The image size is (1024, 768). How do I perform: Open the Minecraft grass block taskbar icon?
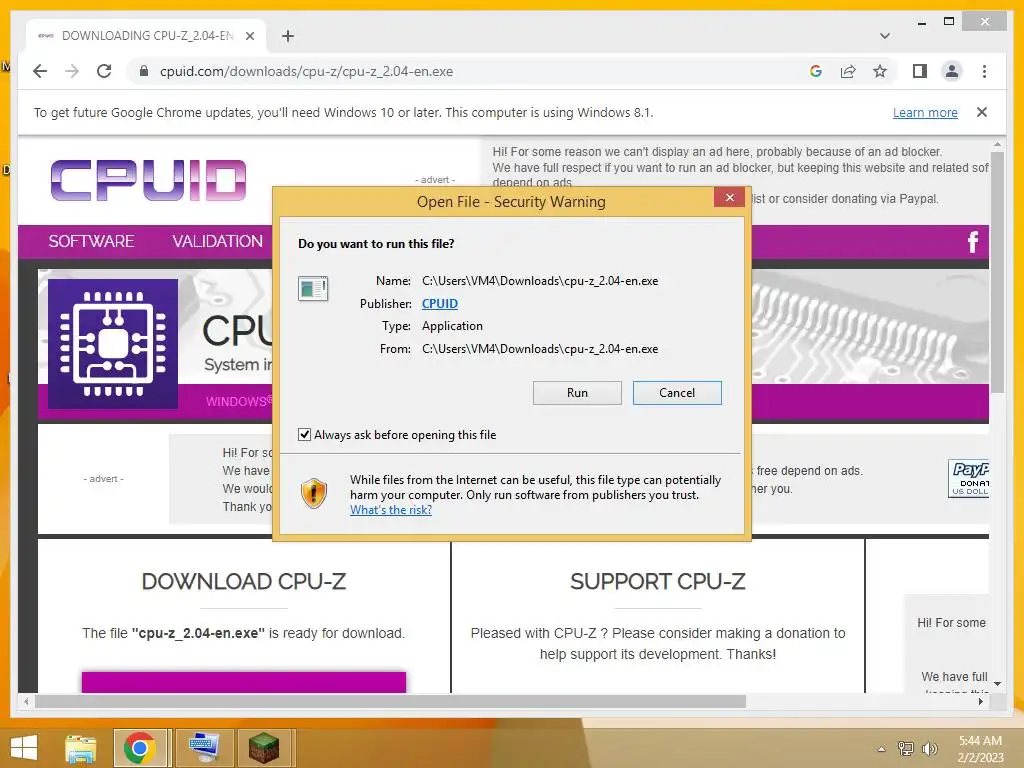[x=264, y=748]
